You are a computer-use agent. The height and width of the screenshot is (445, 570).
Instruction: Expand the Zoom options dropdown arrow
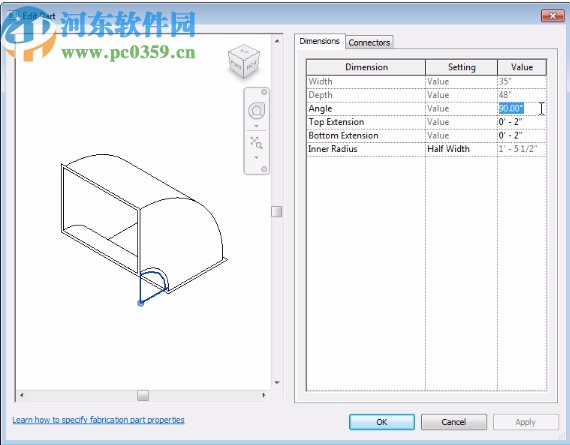256,157
